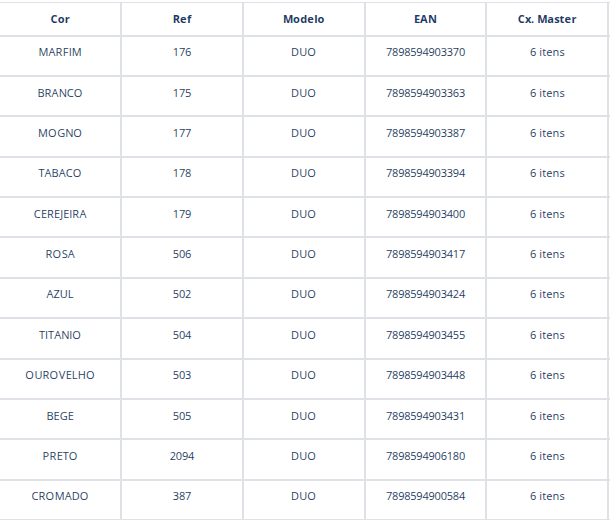This screenshot has height=524, width=610.
Task: Select the BRANCO color cell
Action: click(60, 93)
